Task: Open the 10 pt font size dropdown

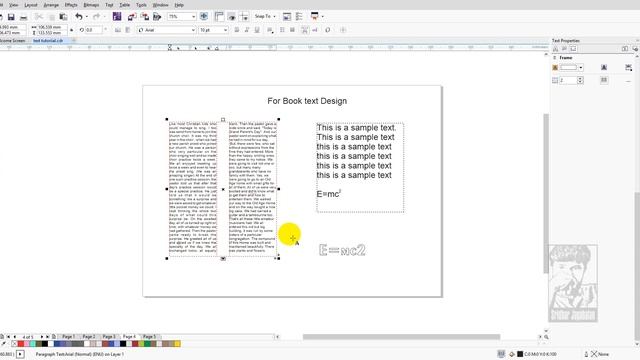Action: pyautogui.click(x=225, y=30)
